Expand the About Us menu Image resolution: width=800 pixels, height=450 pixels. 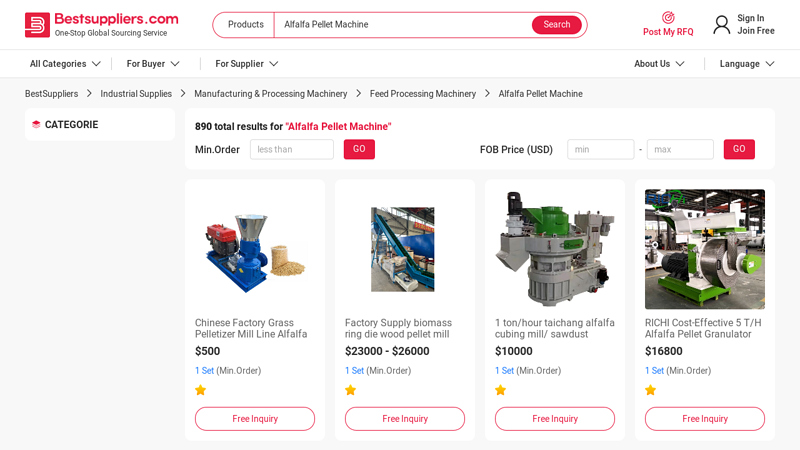tap(659, 64)
